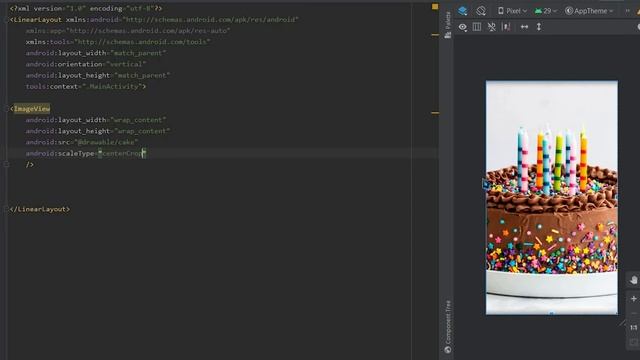The image size is (640, 360).
Task: Click the xmlns:app namespace line
Action: (128, 31)
